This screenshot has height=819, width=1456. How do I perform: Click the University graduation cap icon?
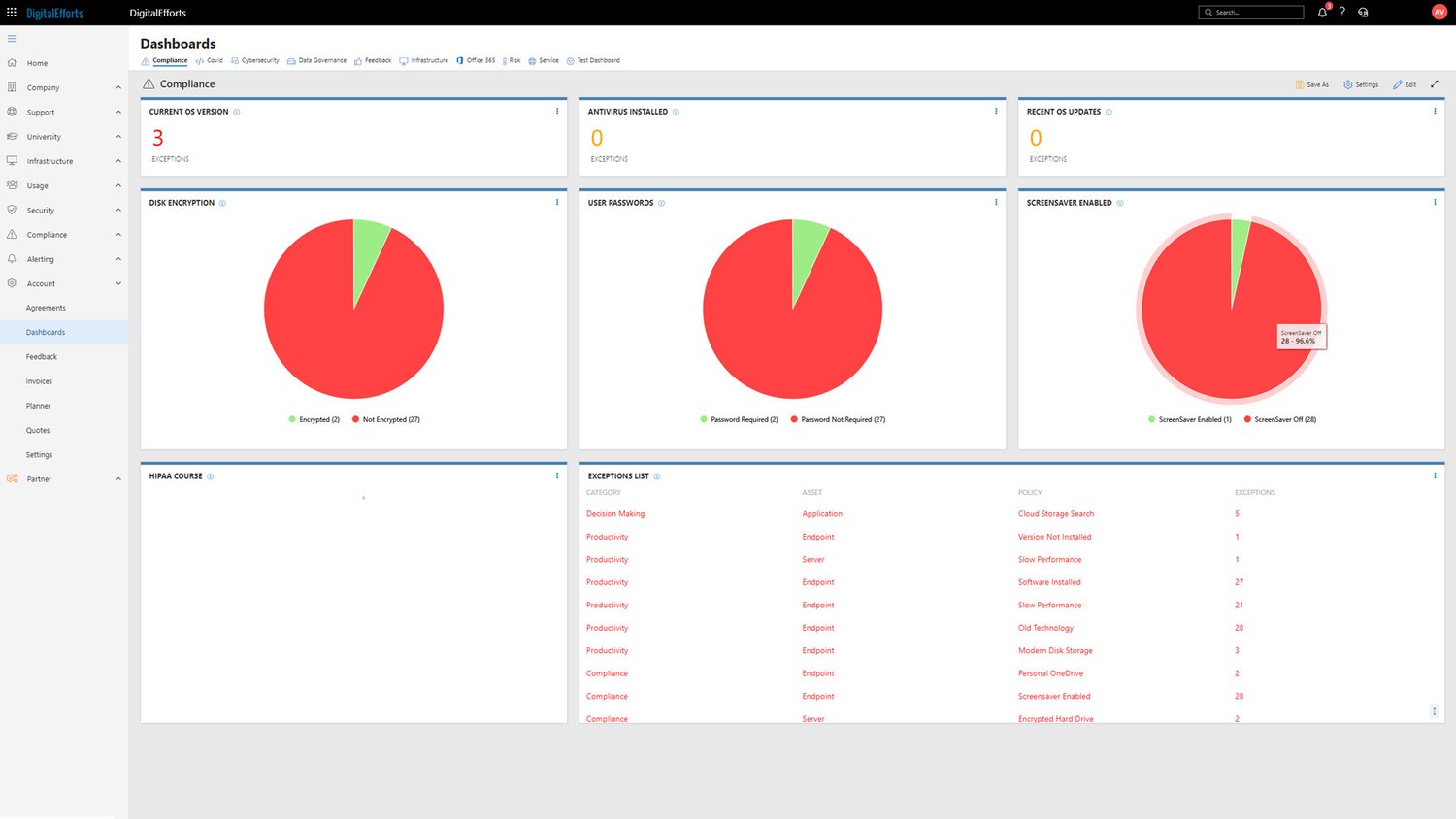click(x=11, y=136)
